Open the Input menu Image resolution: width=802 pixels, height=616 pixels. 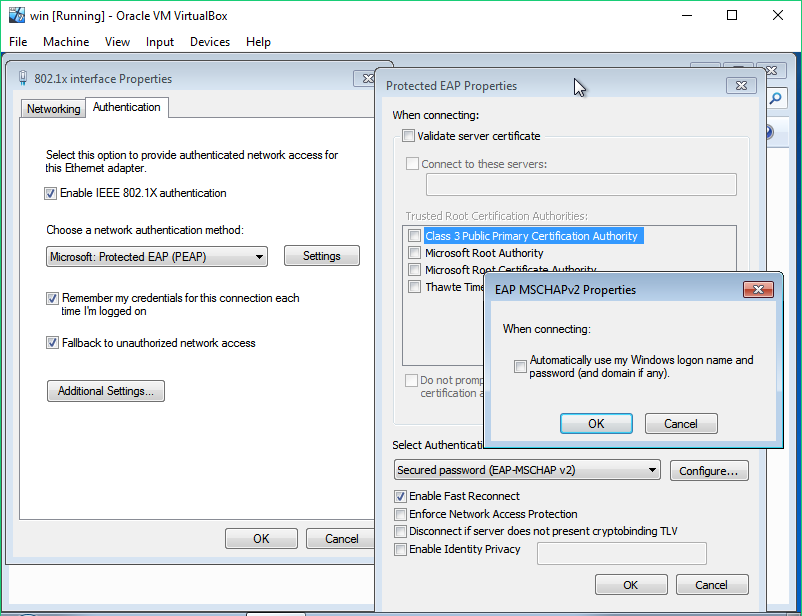160,42
